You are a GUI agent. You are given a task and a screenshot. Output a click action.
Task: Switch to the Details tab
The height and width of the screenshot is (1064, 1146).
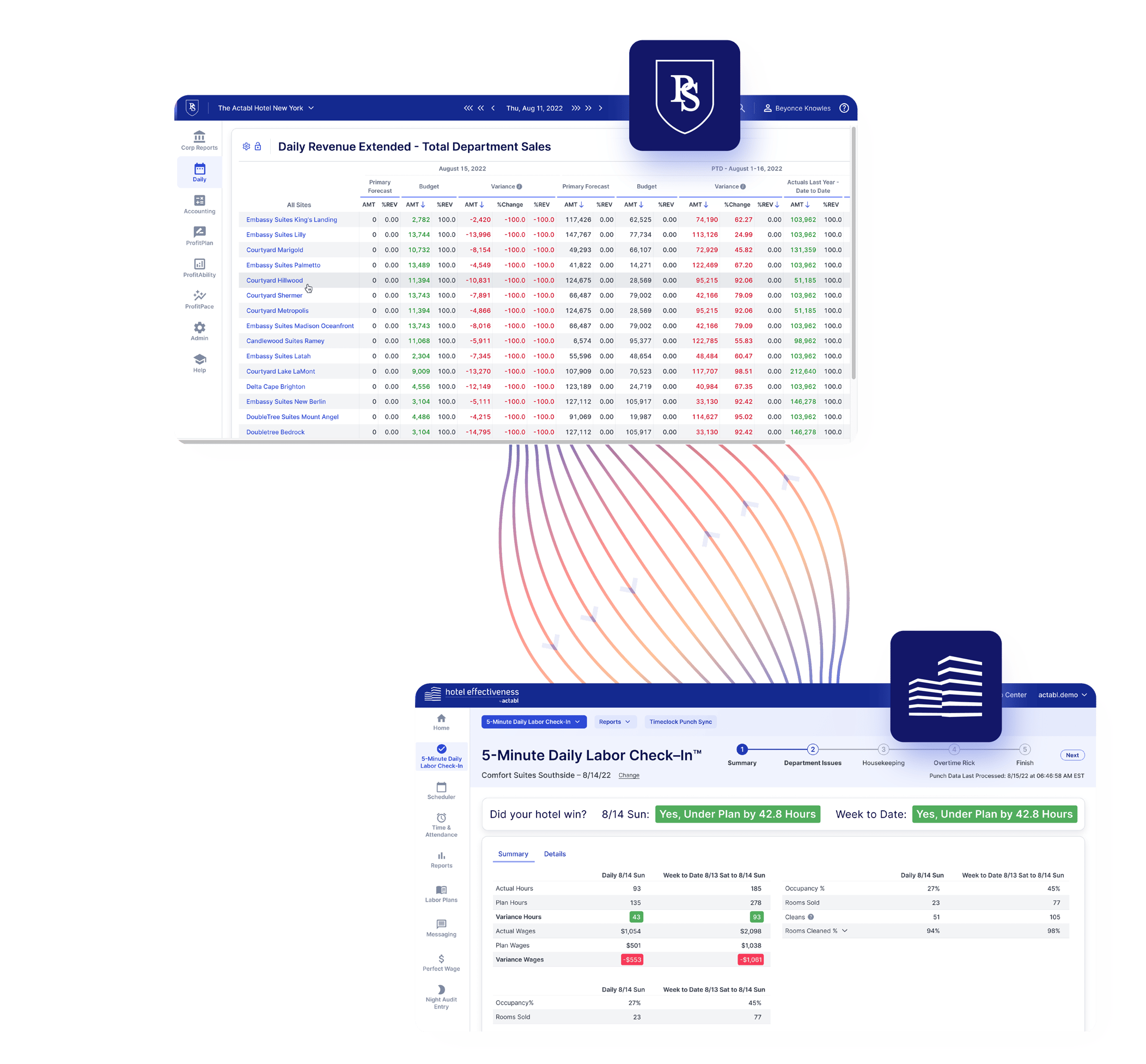coord(554,854)
